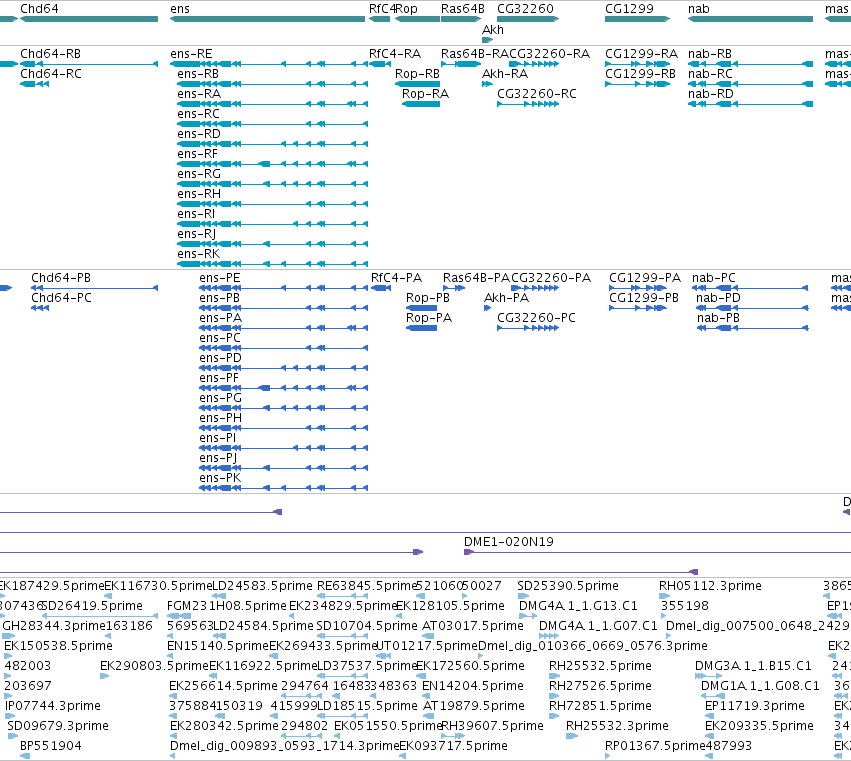Pick the ens-RI transcript

(272, 224)
